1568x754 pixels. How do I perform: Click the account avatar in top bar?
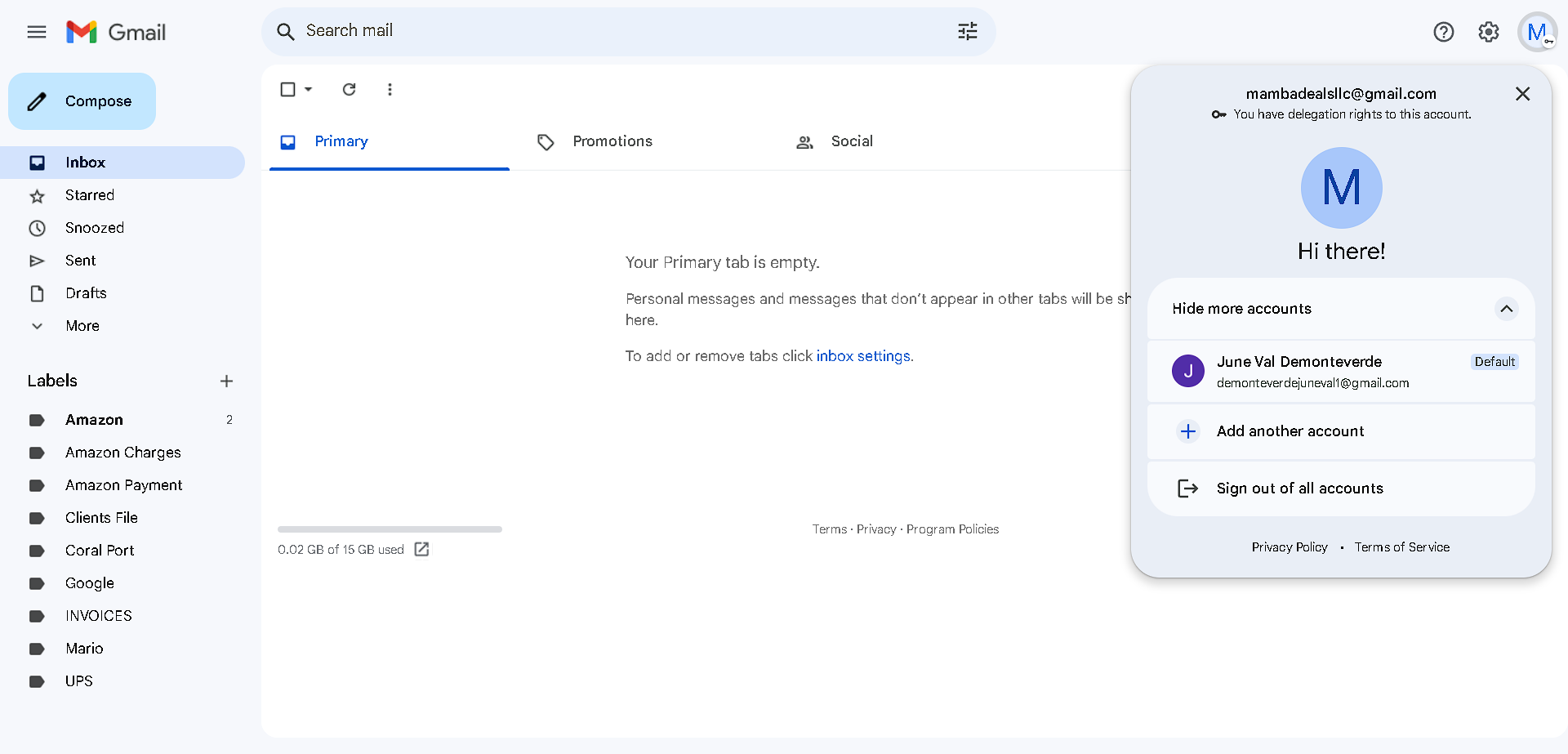tap(1538, 32)
